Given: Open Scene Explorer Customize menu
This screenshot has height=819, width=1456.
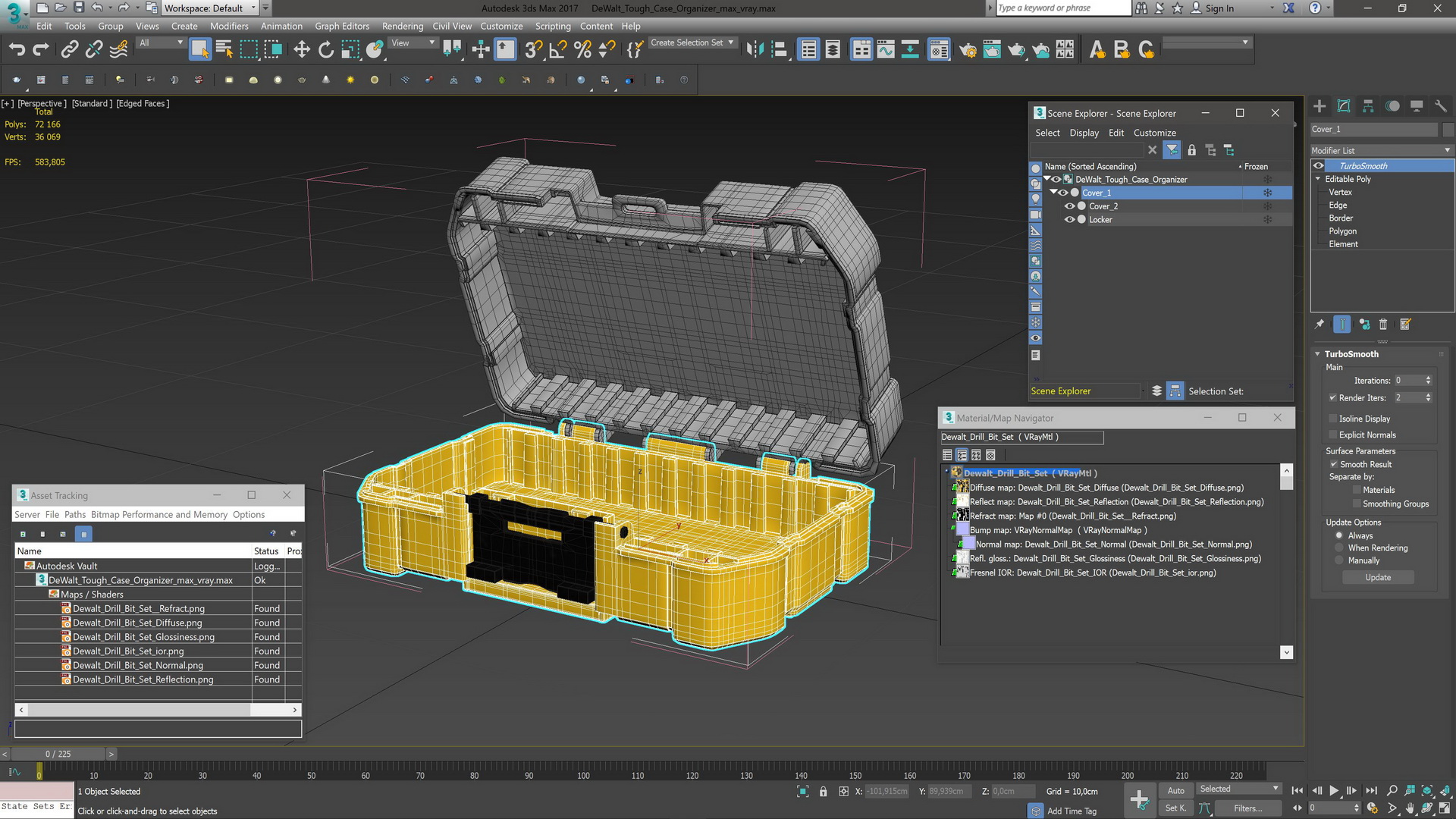Looking at the screenshot, I should [x=1155, y=133].
